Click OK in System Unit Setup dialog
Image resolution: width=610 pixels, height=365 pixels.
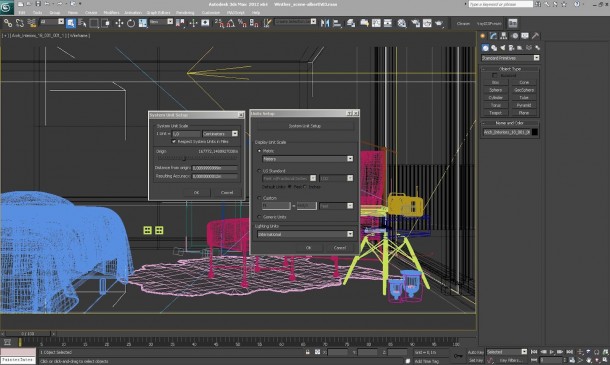coord(196,193)
